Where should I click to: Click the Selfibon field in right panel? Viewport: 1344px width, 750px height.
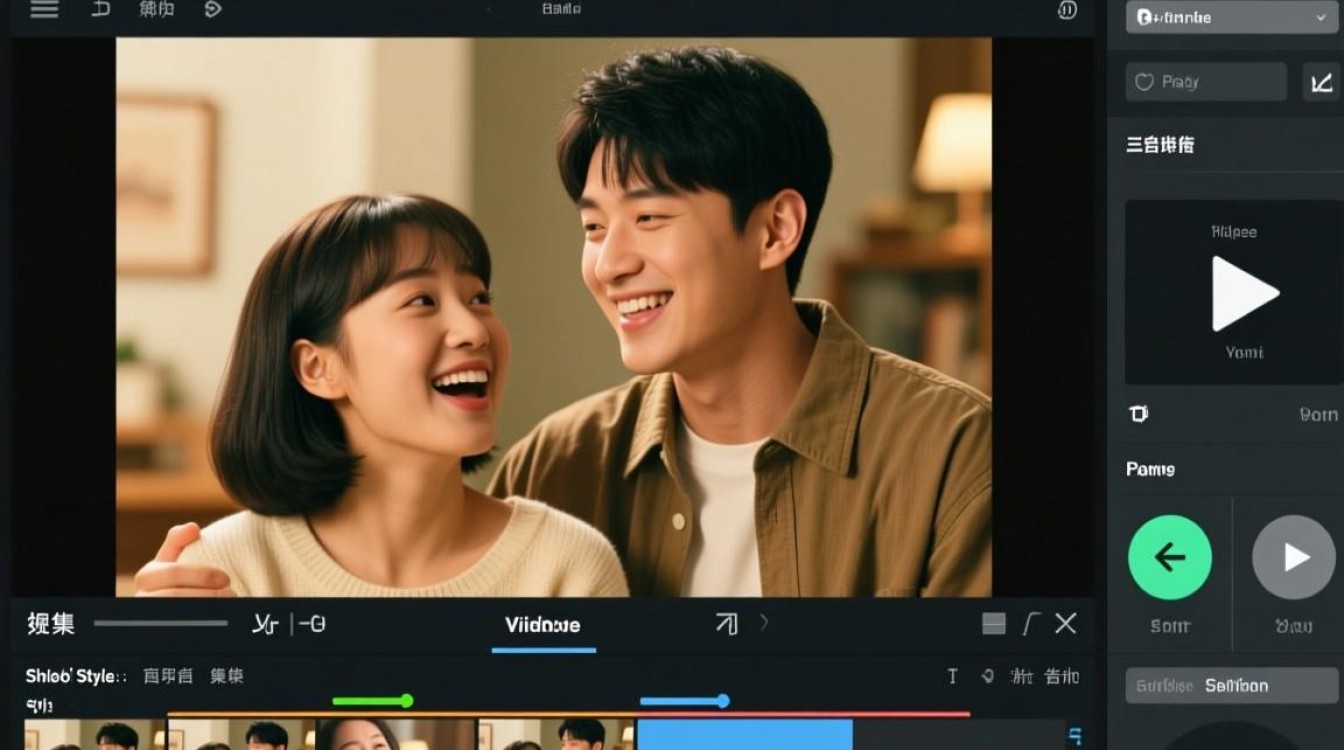coord(1232,686)
